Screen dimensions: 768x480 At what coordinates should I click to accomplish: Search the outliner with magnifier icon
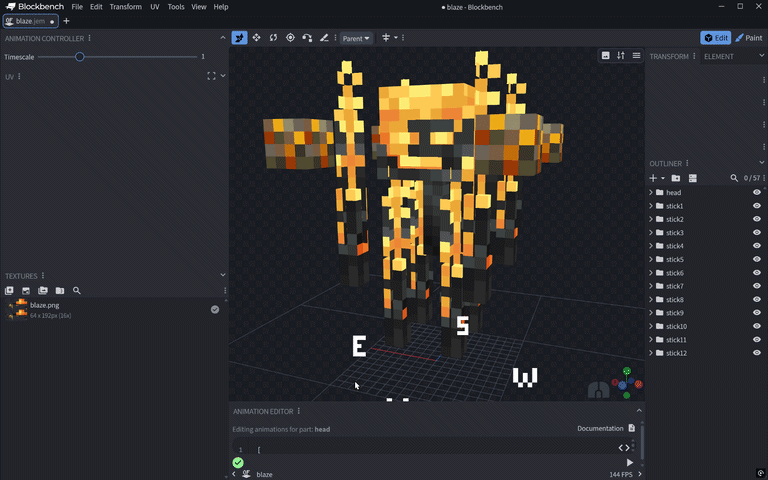coord(734,178)
